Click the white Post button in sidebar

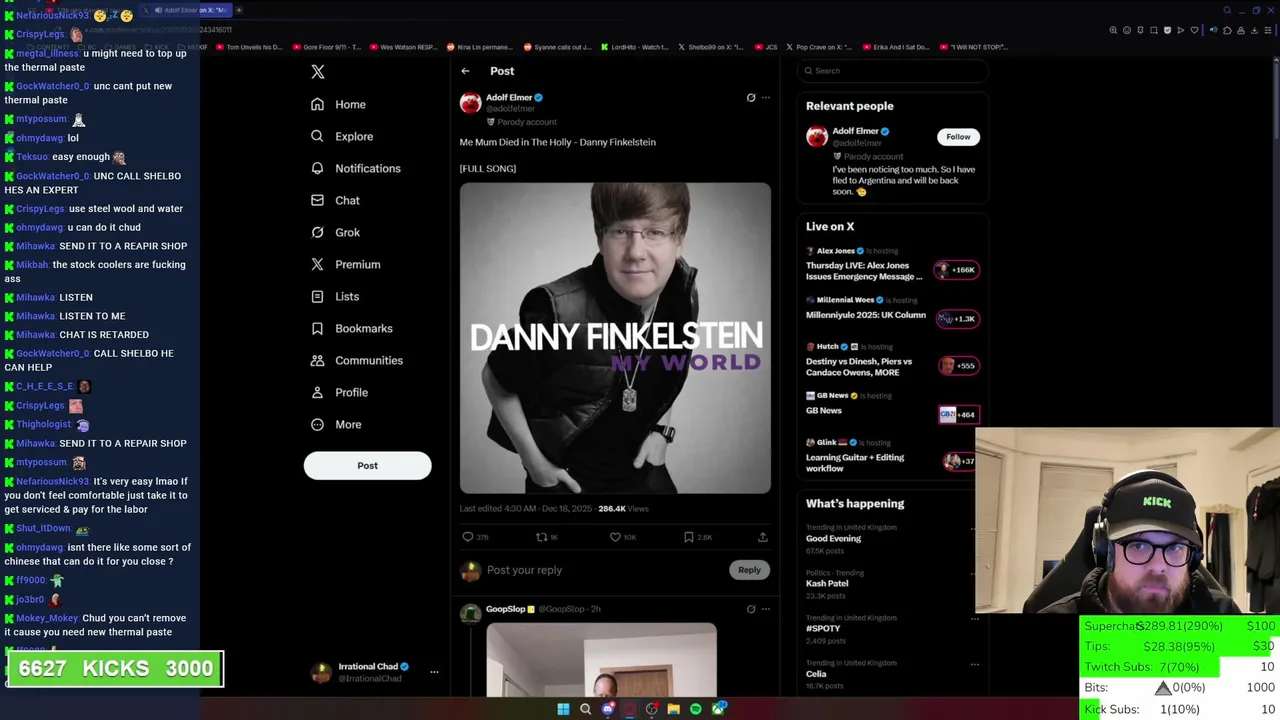click(367, 465)
